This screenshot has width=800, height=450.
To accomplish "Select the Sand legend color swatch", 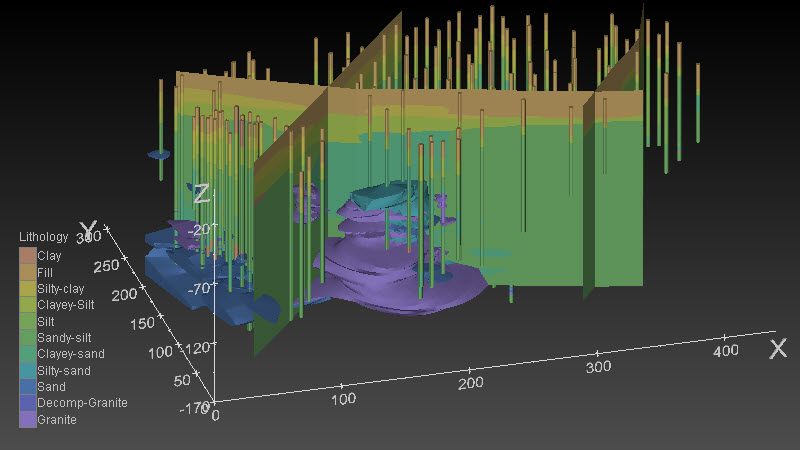I will pos(27,387).
